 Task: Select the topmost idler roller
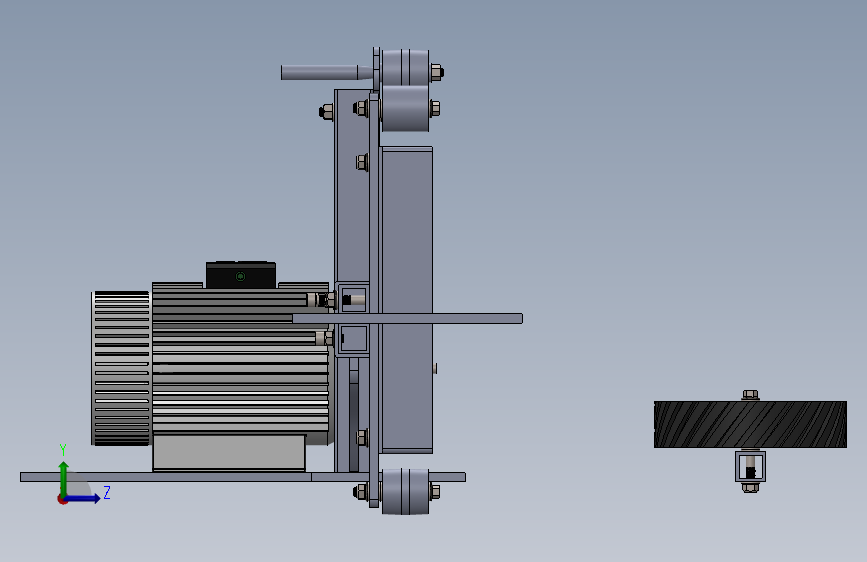point(405,67)
